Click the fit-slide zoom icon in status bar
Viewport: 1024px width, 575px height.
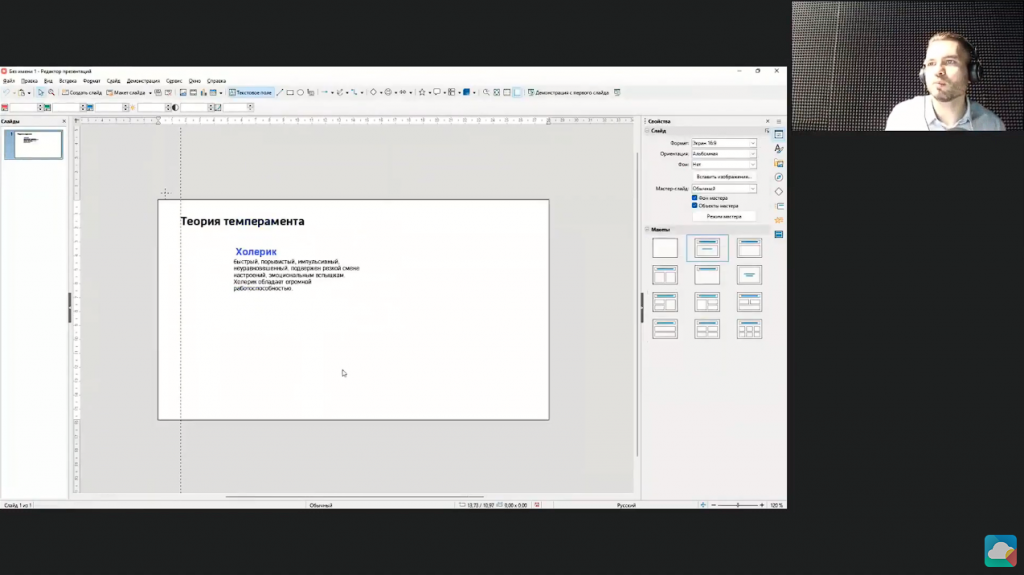pyautogui.click(x=703, y=505)
